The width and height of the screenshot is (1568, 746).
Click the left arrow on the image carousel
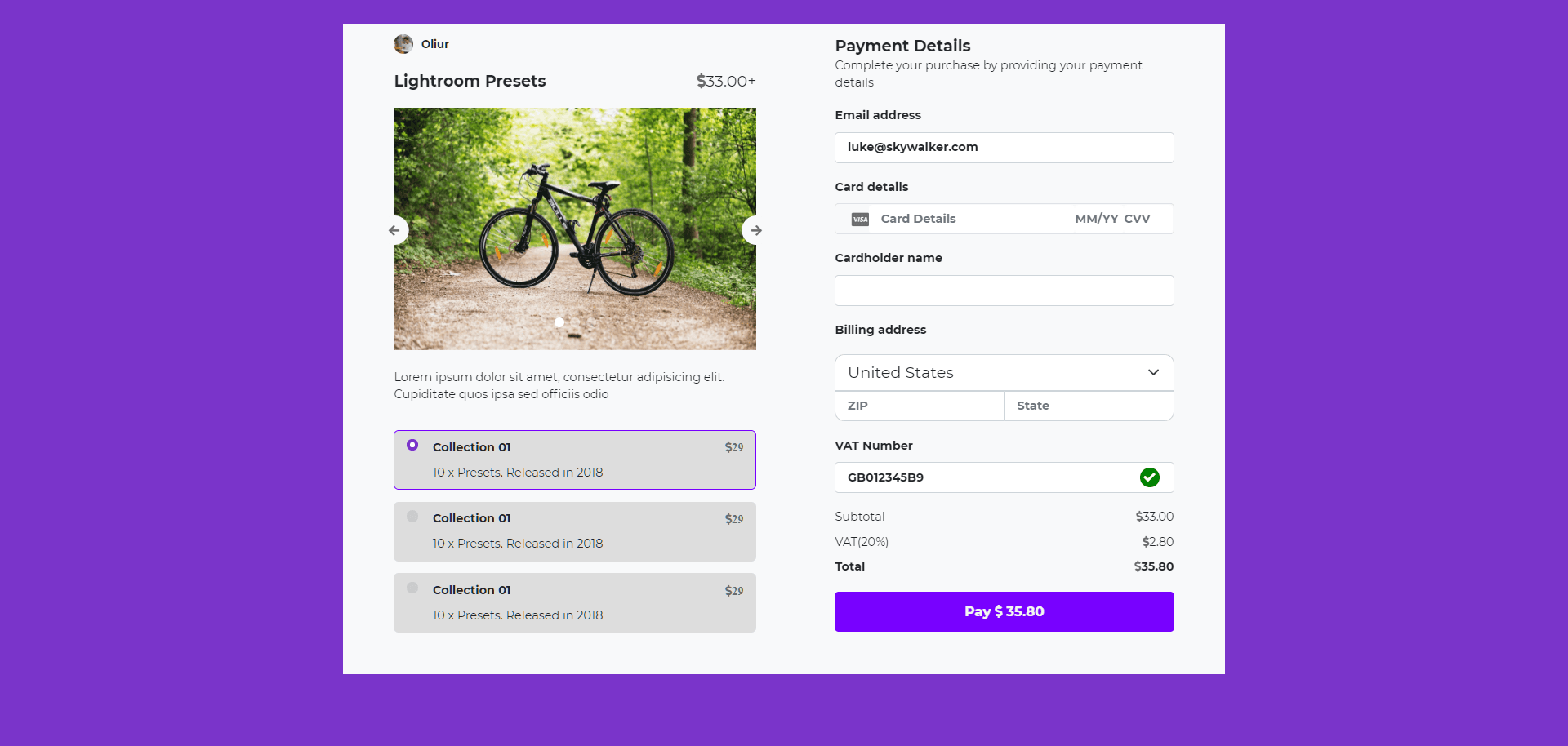395,230
